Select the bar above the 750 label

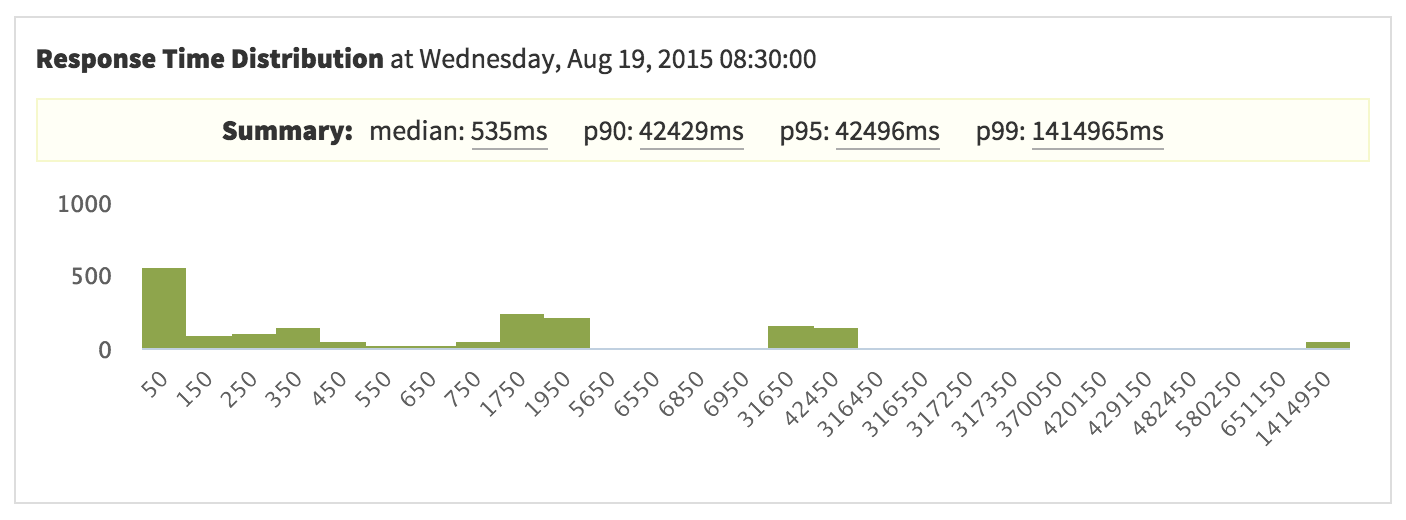point(478,345)
